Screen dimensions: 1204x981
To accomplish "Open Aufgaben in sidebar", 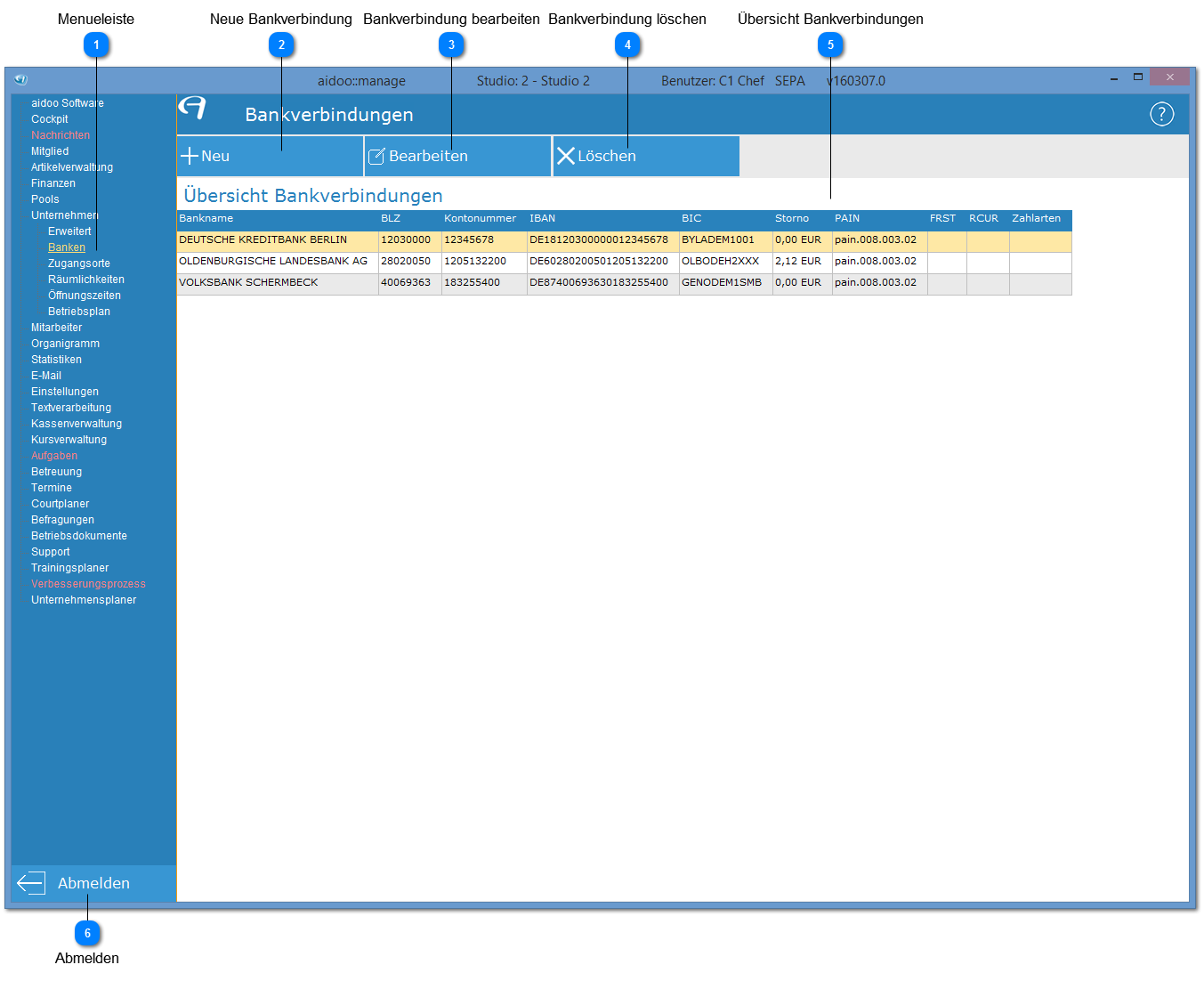I will click(x=54, y=456).
